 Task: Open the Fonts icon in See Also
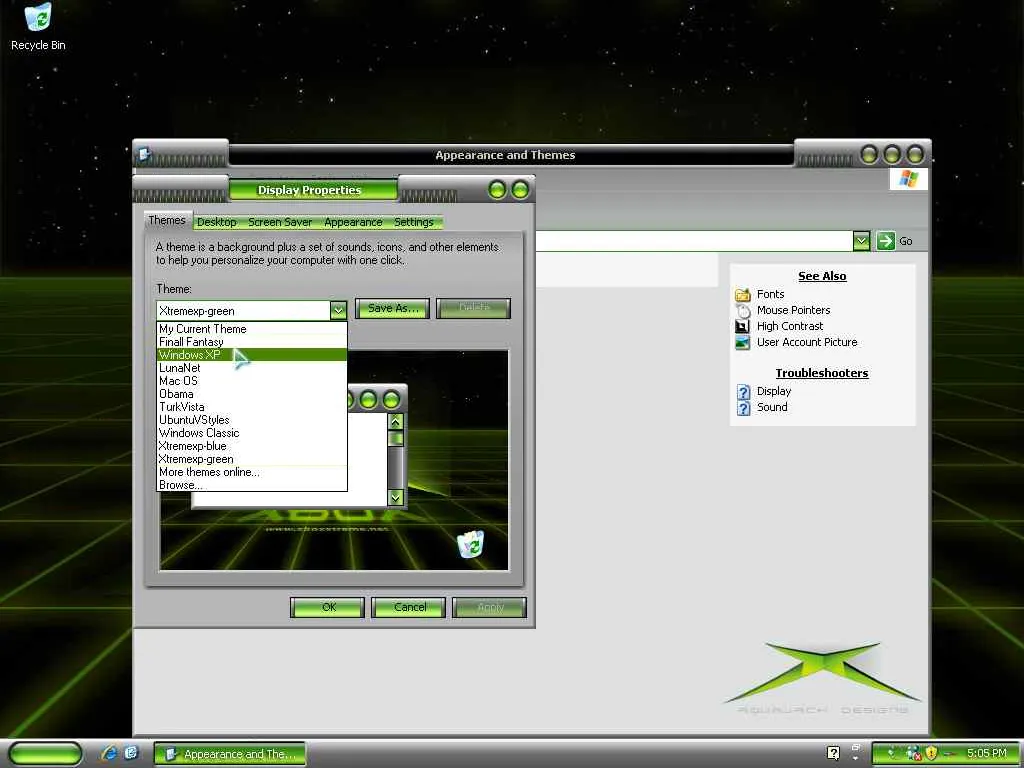point(743,295)
